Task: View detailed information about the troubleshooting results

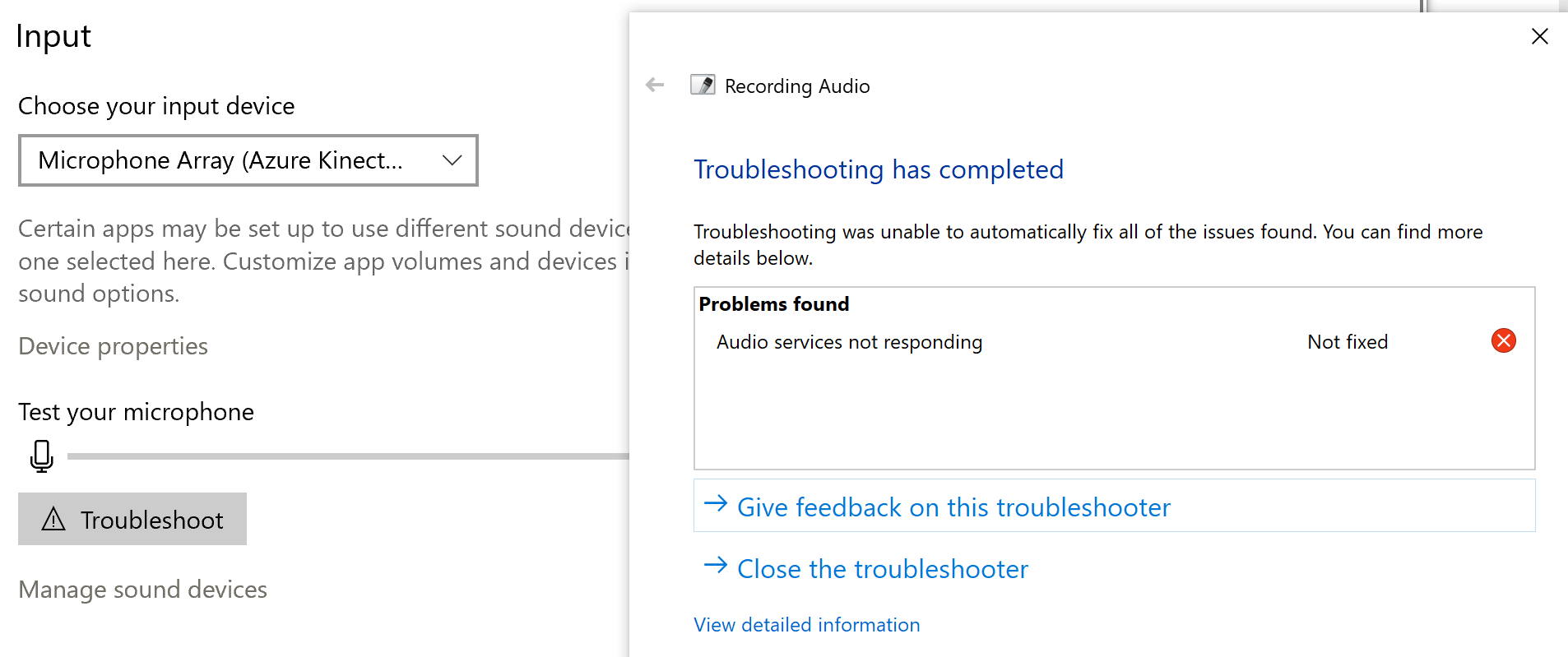Action: (806, 624)
